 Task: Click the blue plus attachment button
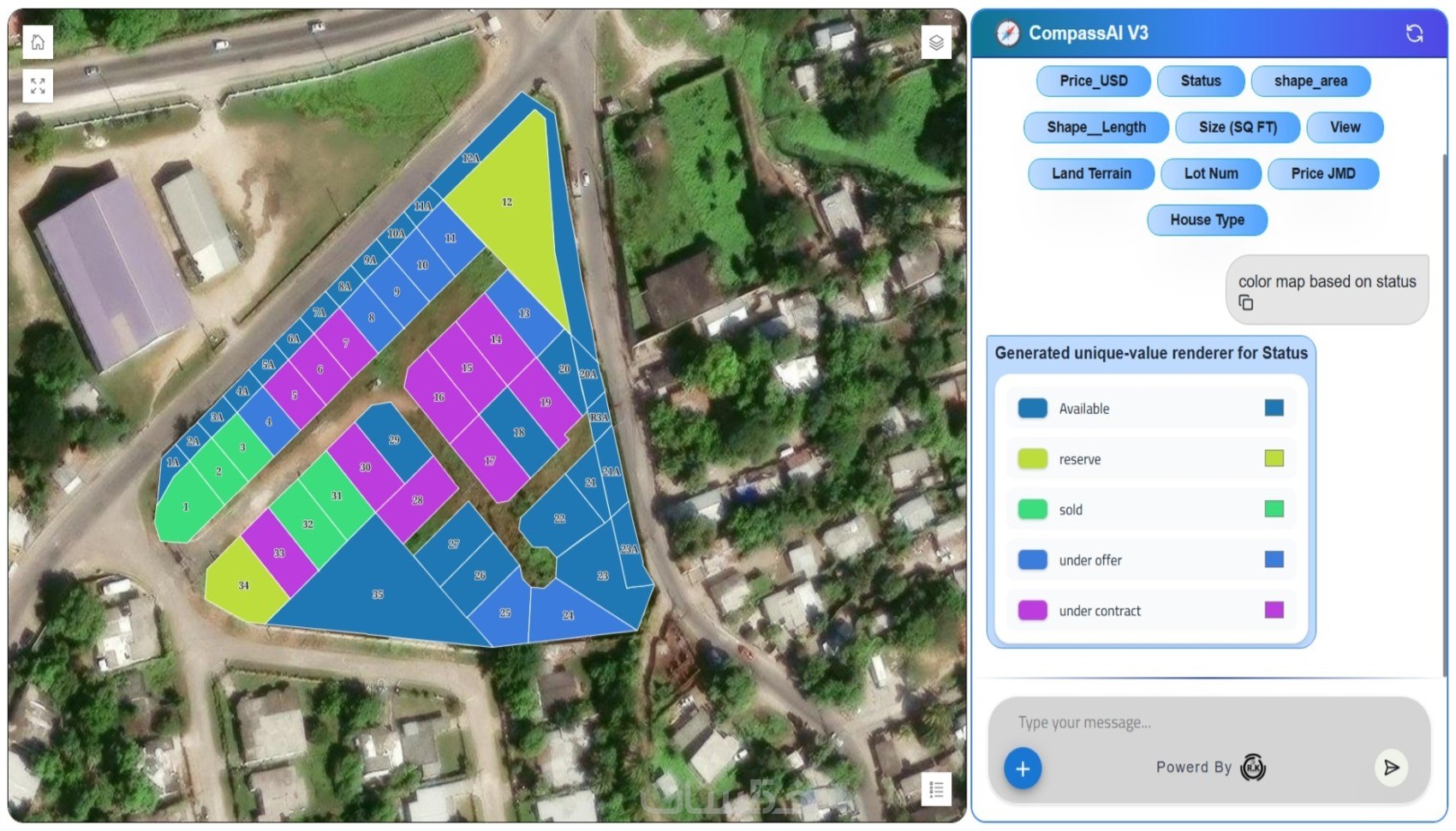(x=1023, y=768)
